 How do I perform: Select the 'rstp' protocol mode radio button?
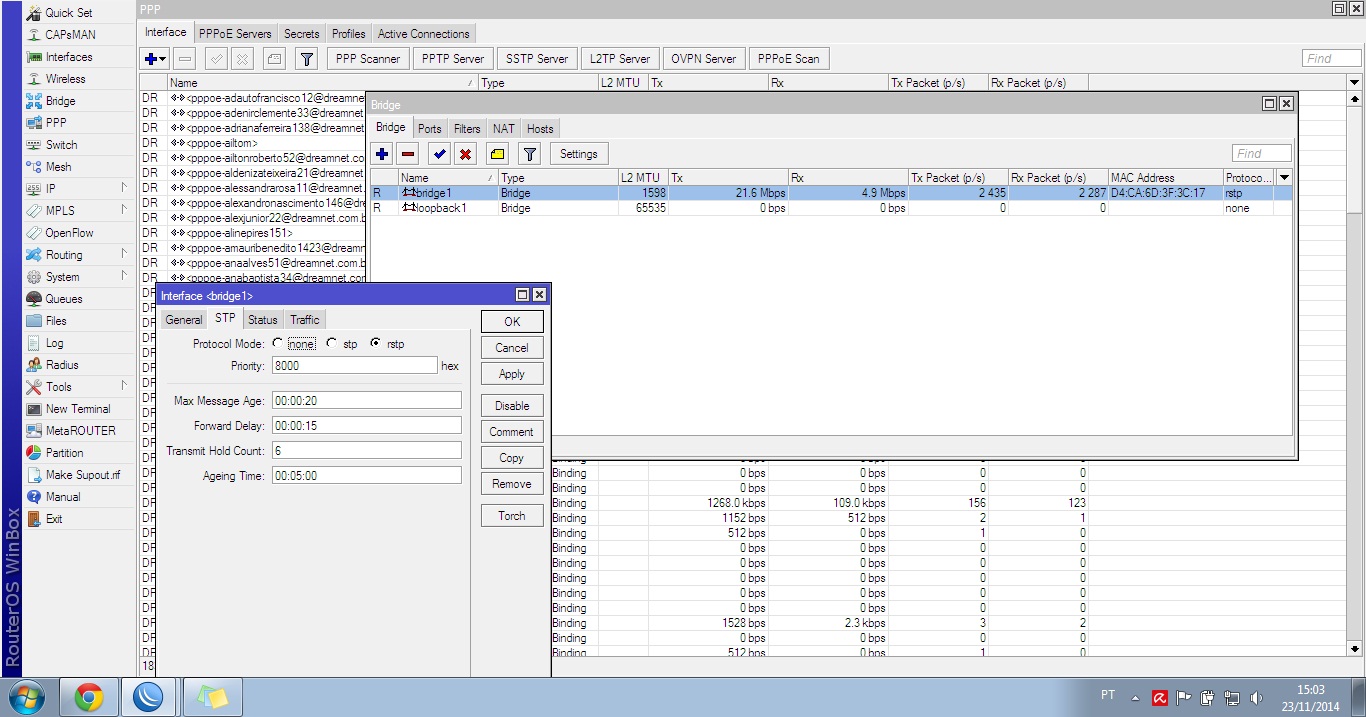pos(376,344)
